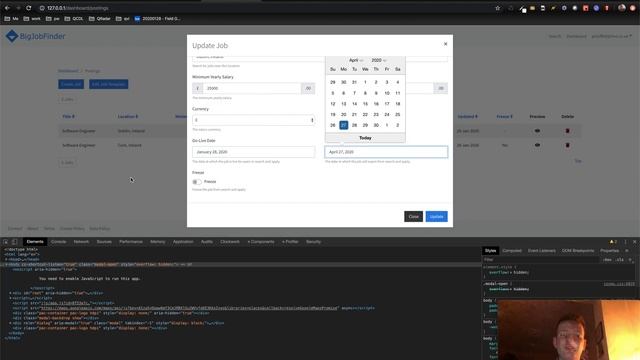The image size is (640, 360).
Task: Pick April 10 in the calendar
Action: click(x=387, y=93)
